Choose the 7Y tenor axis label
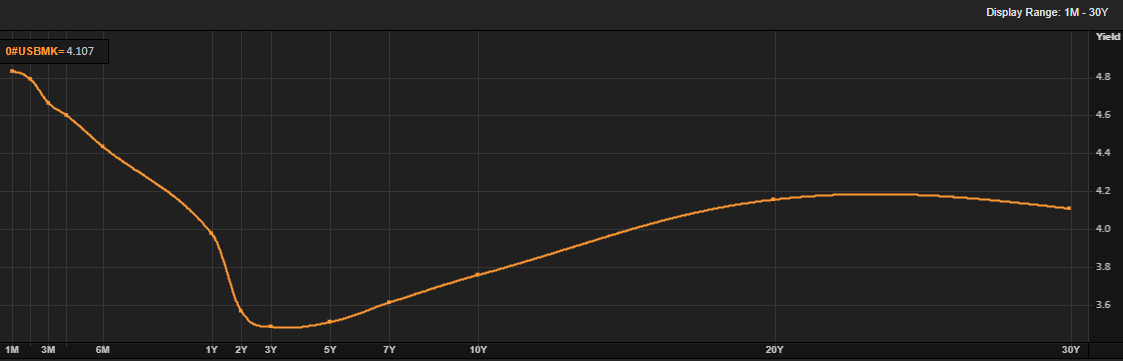The width and height of the screenshot is (1123, 361). [389, 350]
